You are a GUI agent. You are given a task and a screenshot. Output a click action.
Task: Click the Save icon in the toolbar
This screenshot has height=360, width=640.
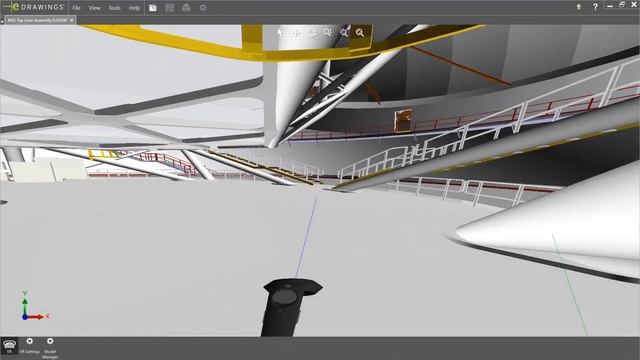click(170, 8)
